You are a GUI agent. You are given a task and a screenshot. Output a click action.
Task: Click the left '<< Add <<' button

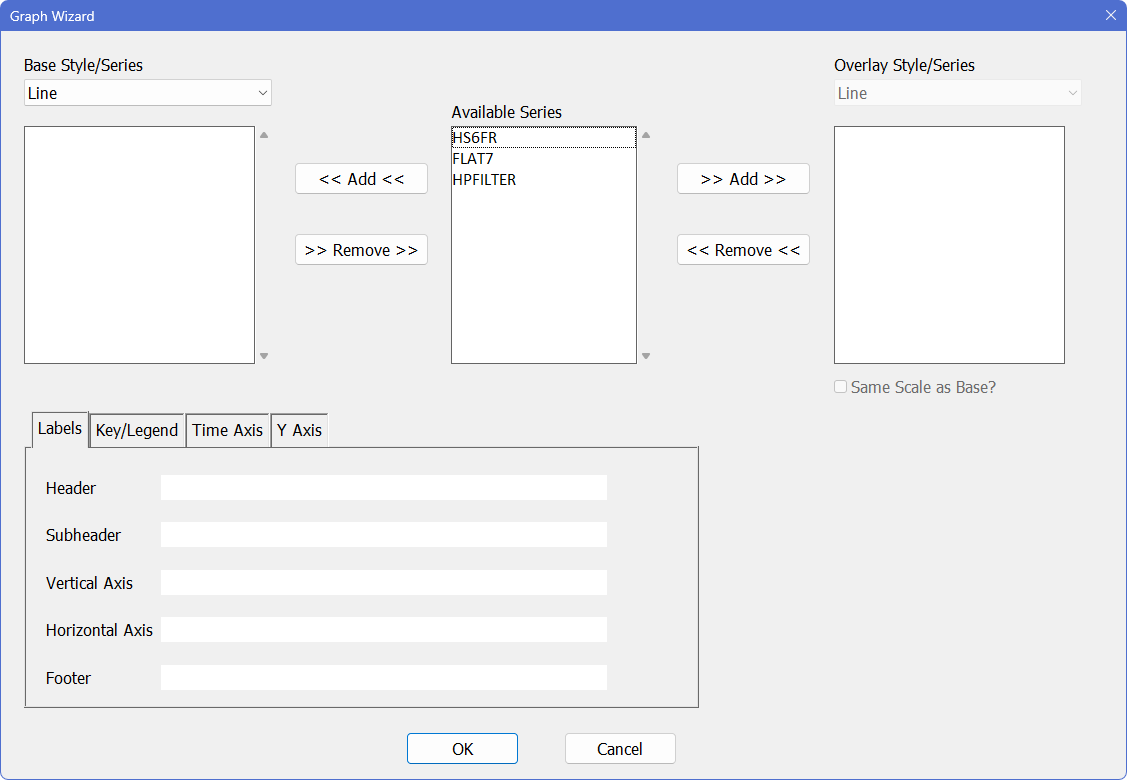tap(361, 179)
